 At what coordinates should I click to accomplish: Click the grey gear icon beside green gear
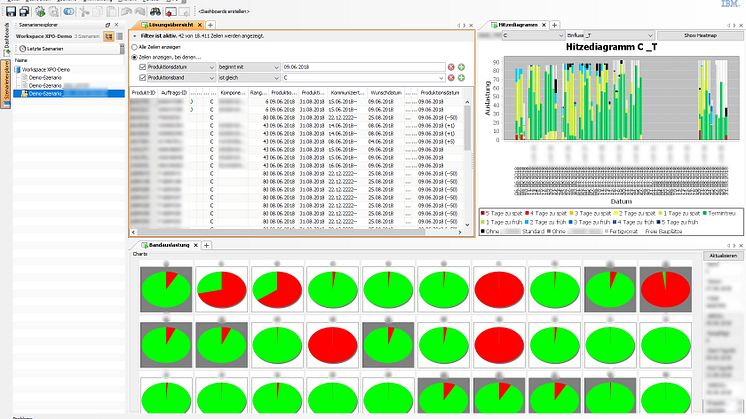54,11
